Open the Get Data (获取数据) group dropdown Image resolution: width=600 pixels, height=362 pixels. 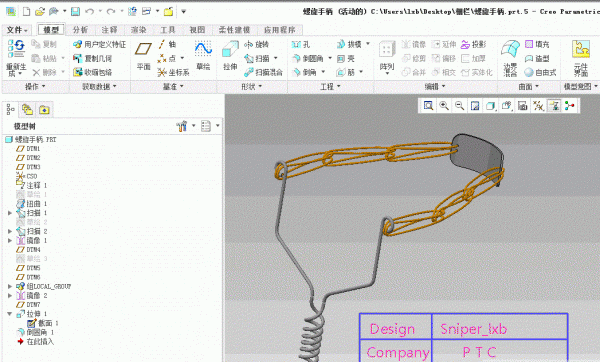(99, 87)
